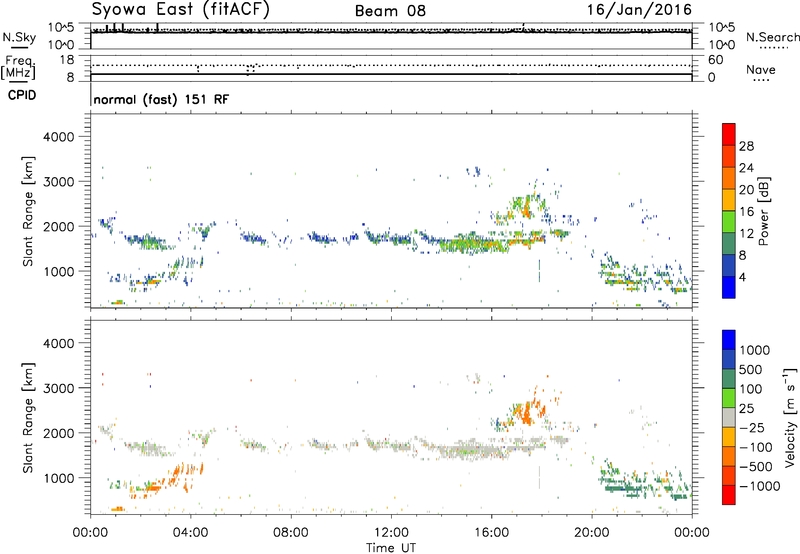Click the "Slant Range [km]" label of velocity panel
800x554 pixels.
click(28, 418)
